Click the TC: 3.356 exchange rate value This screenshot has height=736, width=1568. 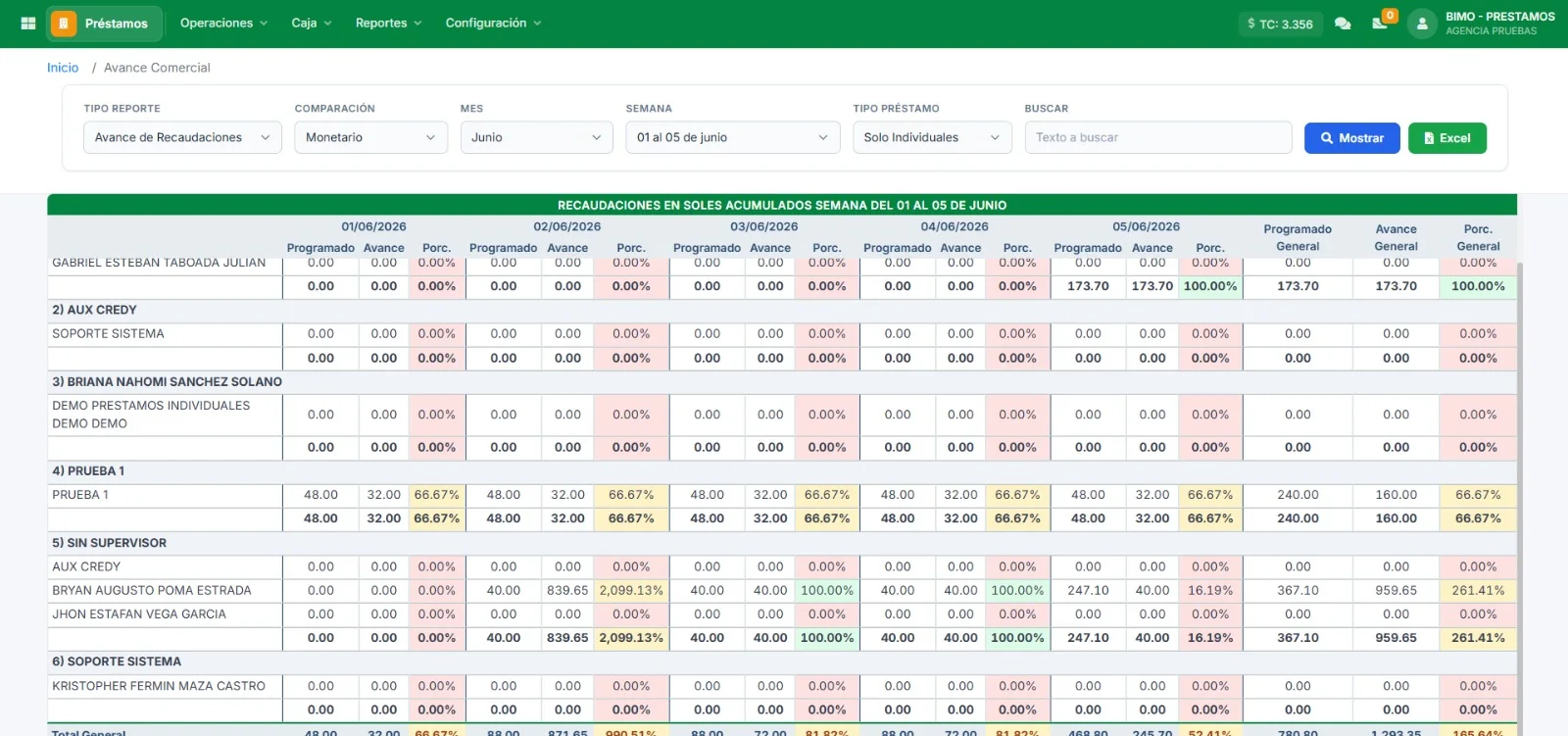(1286, 25)
